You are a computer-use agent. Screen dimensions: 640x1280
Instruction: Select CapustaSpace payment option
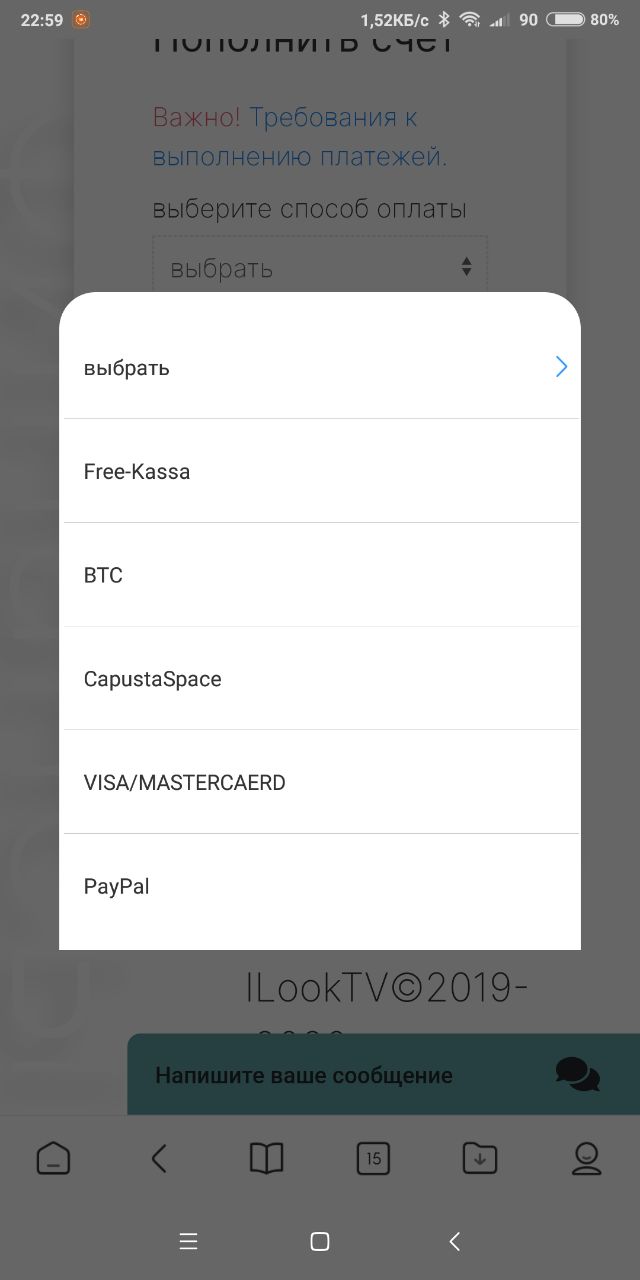point(322,679)
